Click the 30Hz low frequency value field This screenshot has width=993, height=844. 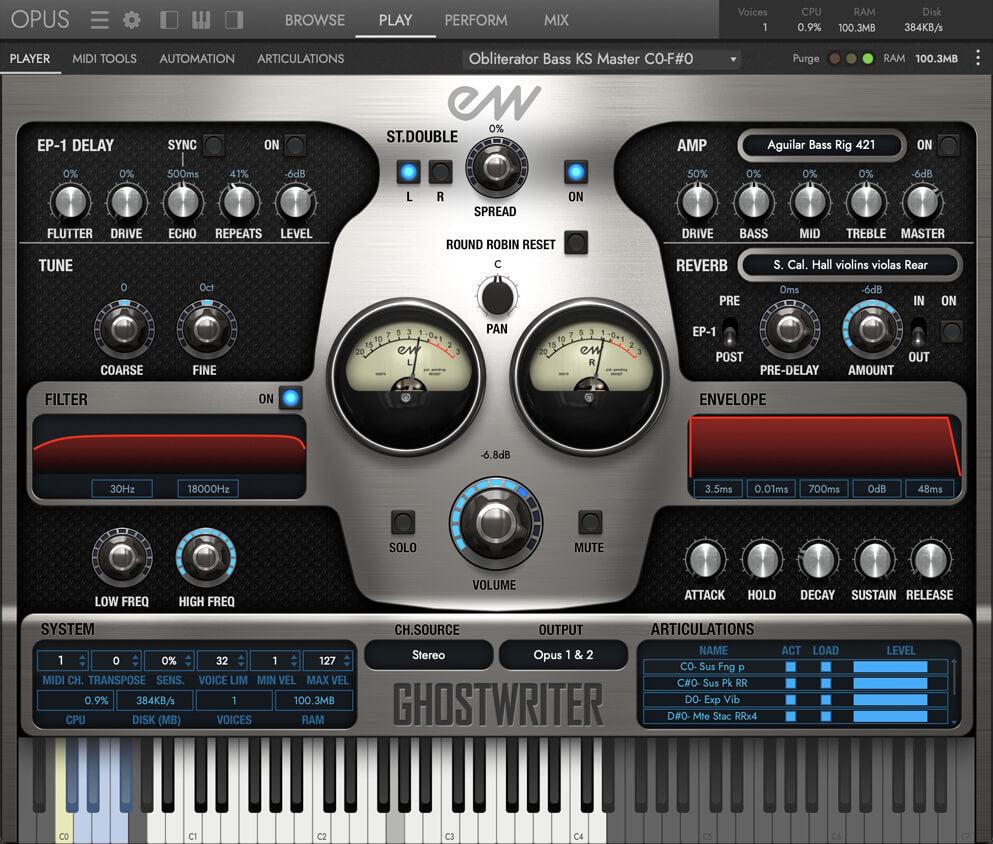click(x=123, y=489)
